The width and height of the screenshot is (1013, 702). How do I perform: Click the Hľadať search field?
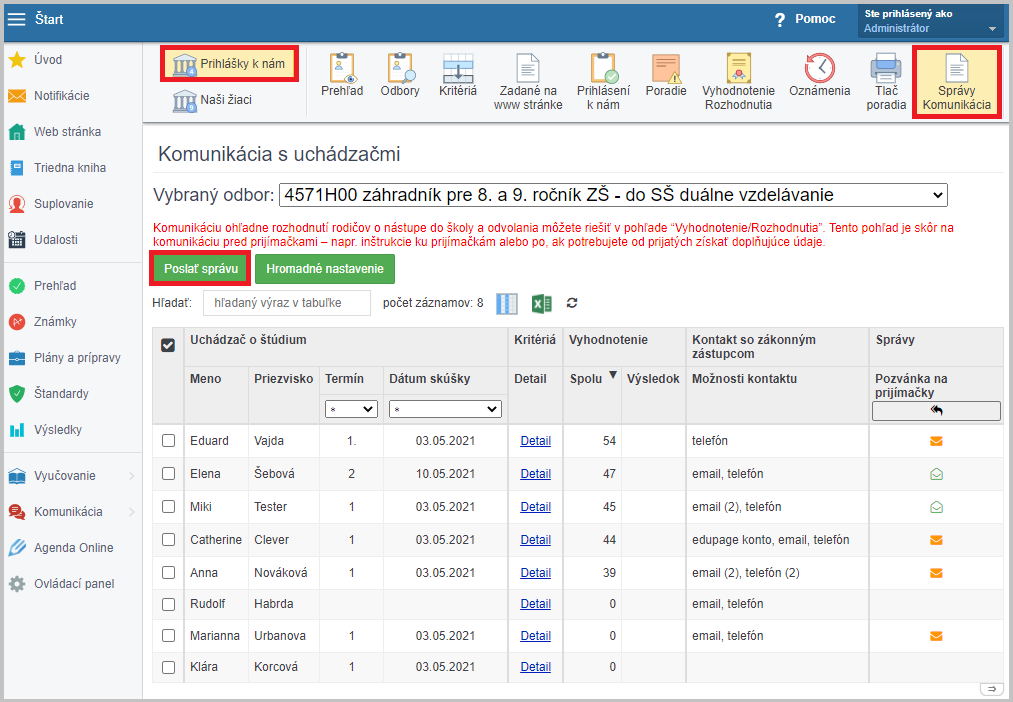(x=287, y=303)
